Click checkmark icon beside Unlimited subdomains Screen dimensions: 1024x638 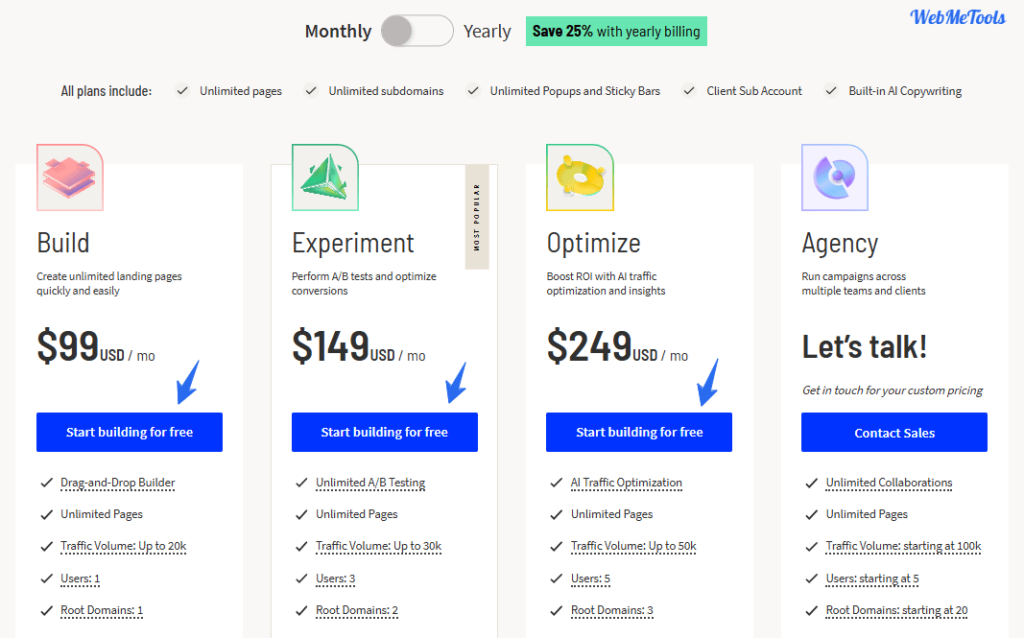(311, 91)
